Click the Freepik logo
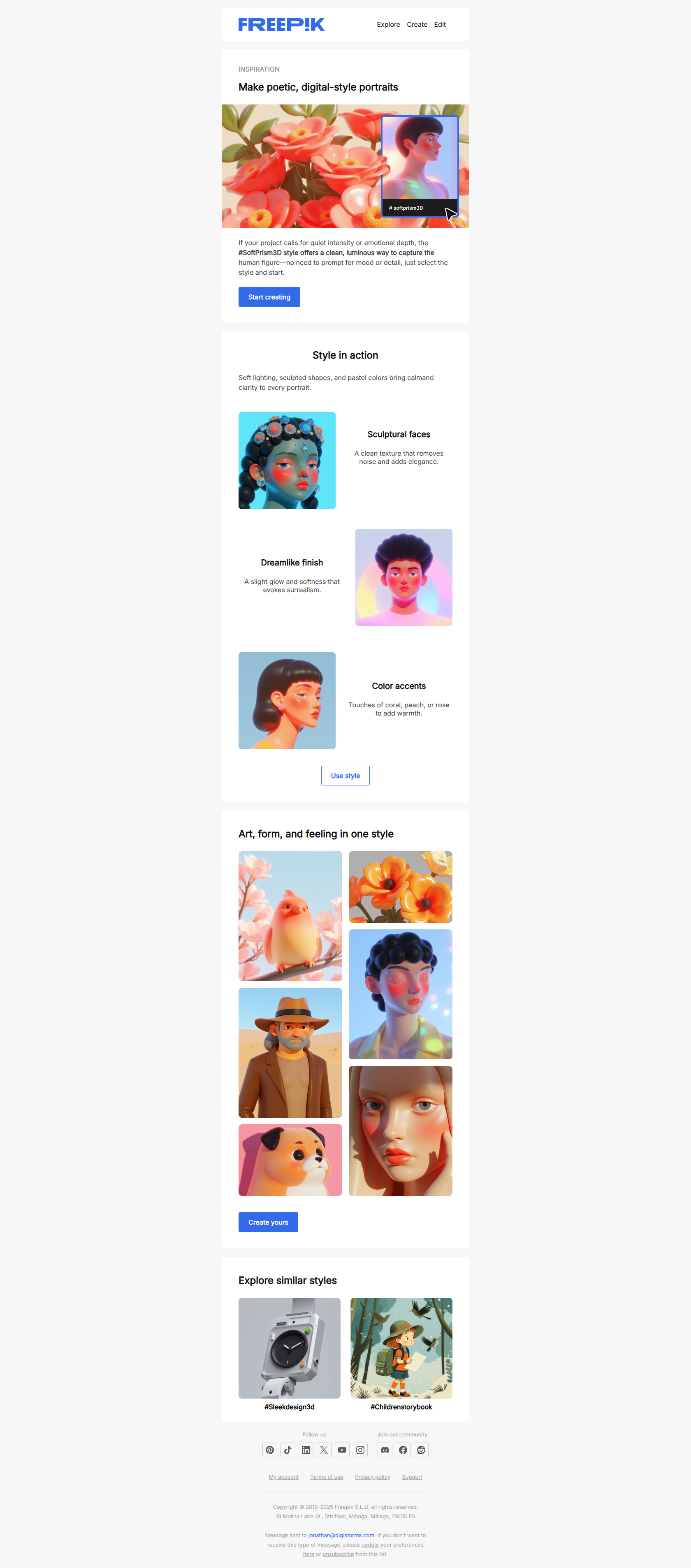This screenshot has height=1568, width=691. (x=281, y=24)
